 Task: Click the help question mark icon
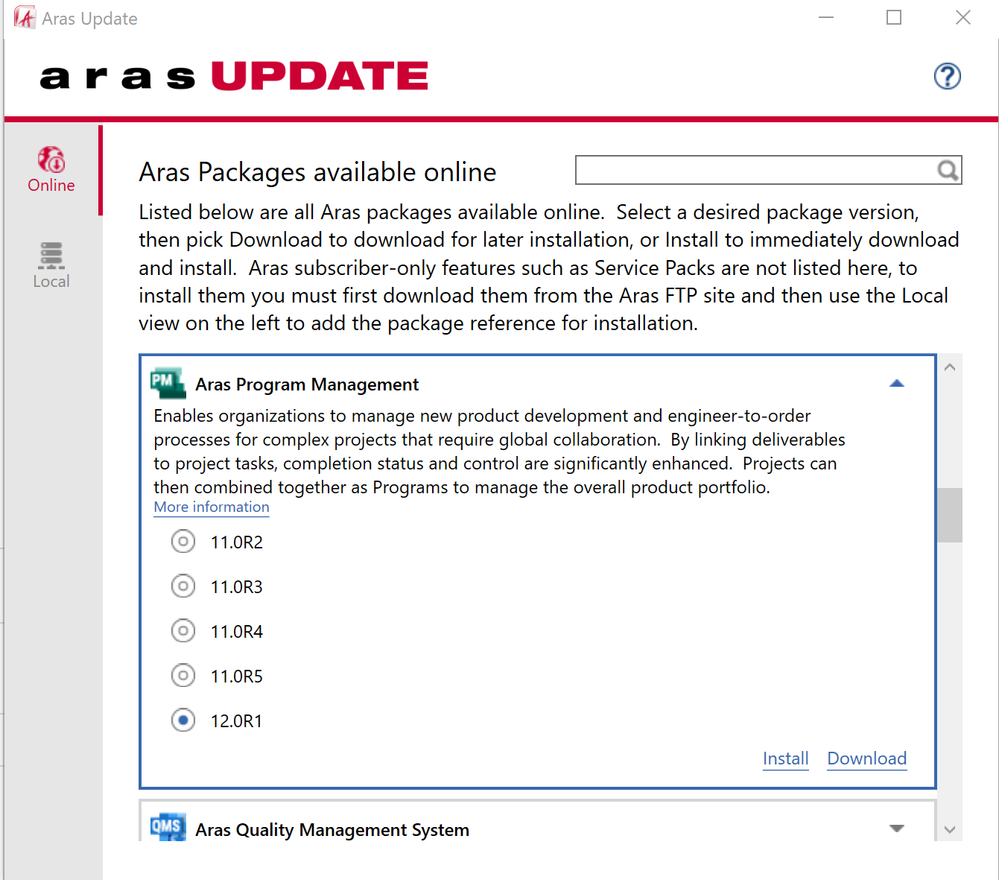click(946, 76)
